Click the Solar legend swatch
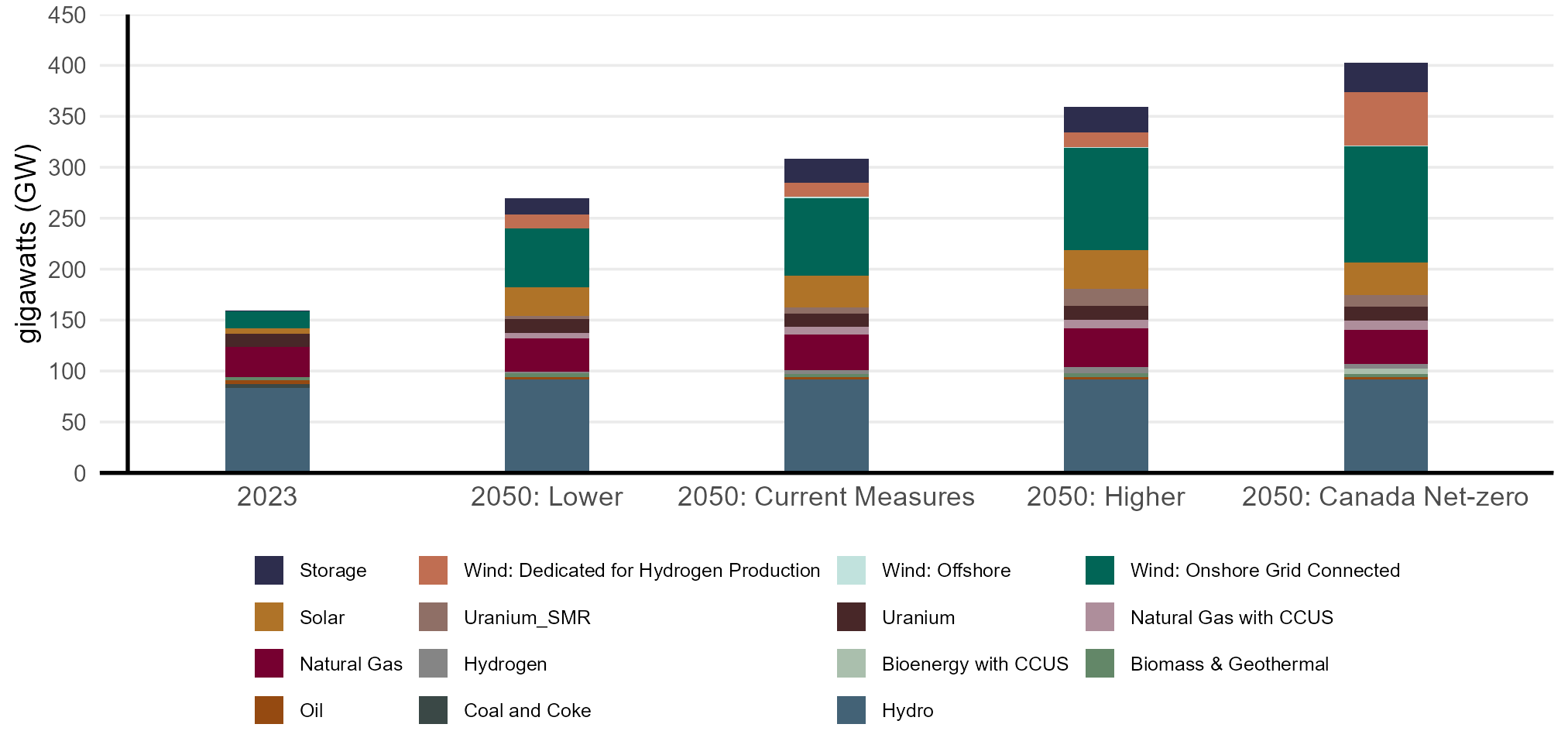This screenshot has height=755, width=1568. pyautogui.click(x=269, y=617)
